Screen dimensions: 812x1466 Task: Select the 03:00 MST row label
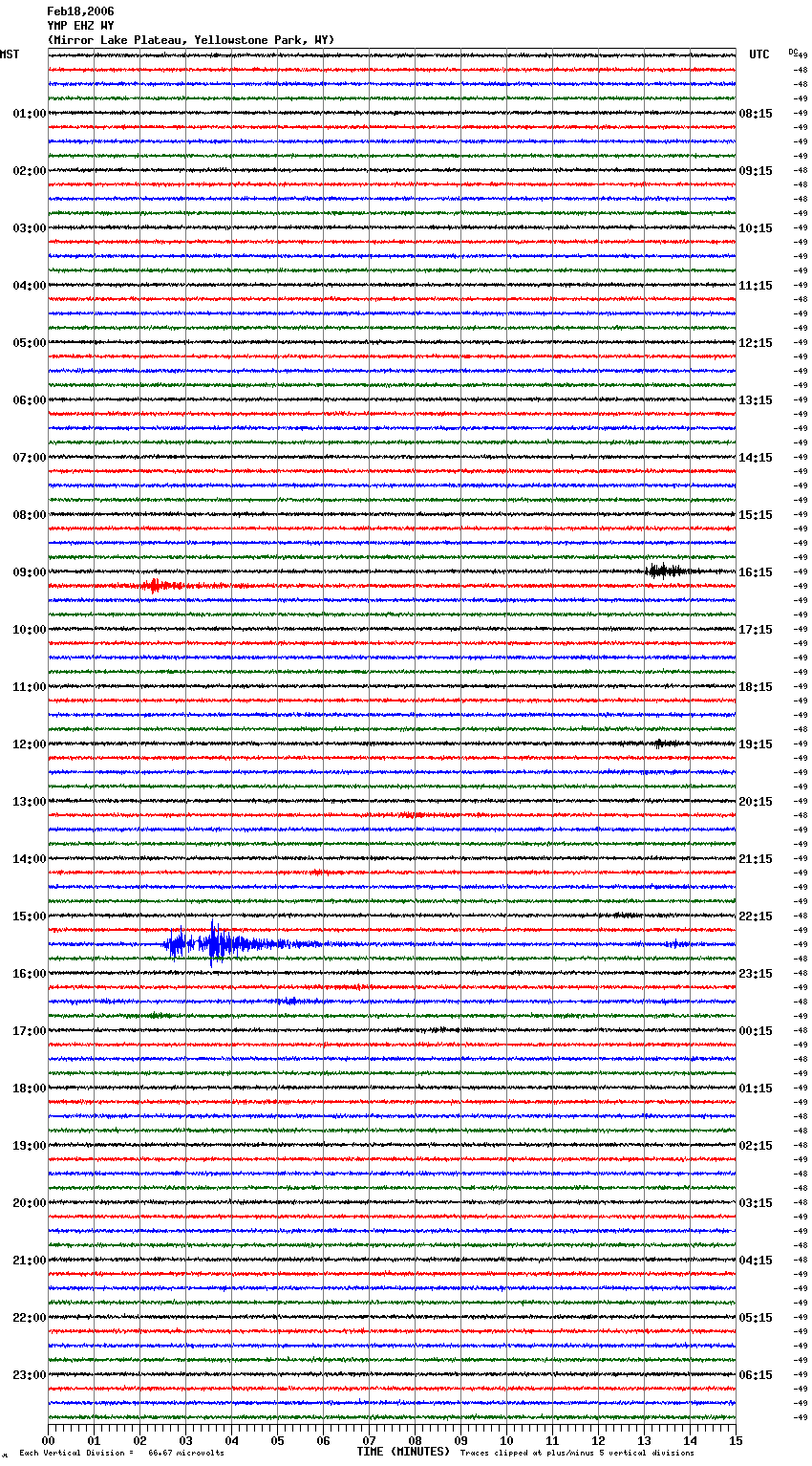[29, 228]
